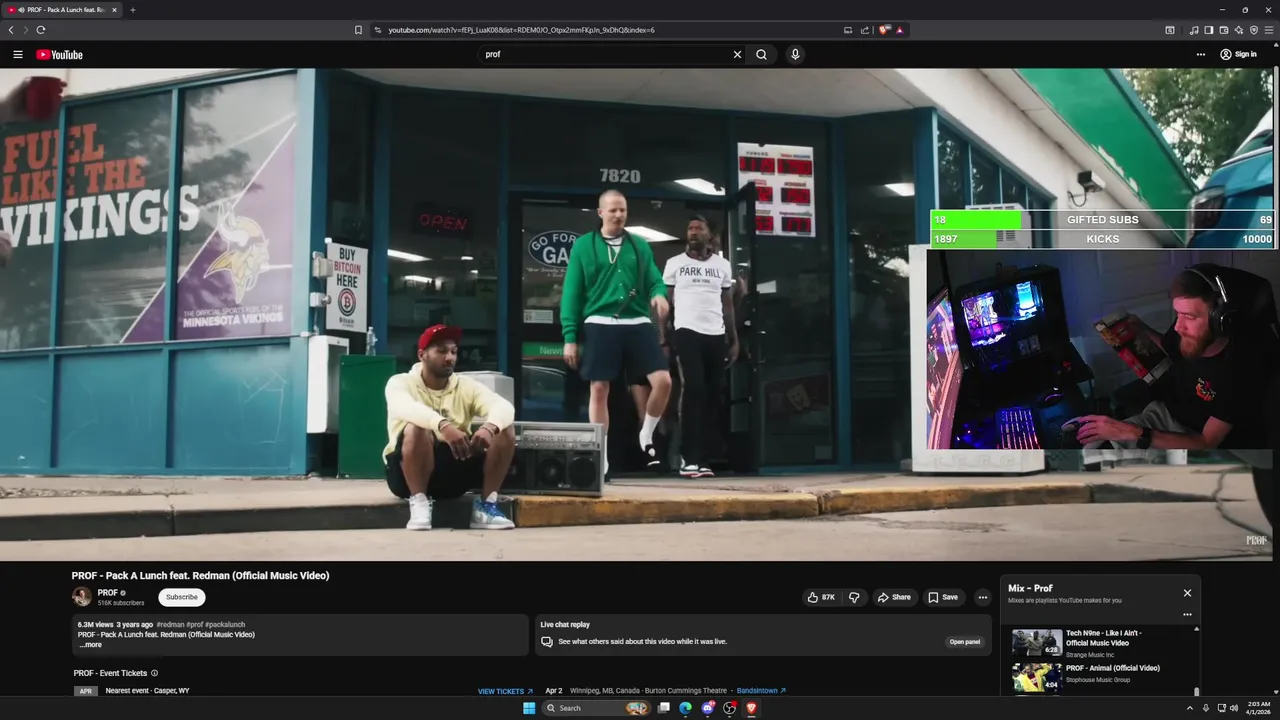Like the video (87K)
This screenshot has width=1280, height=720.
821,597
